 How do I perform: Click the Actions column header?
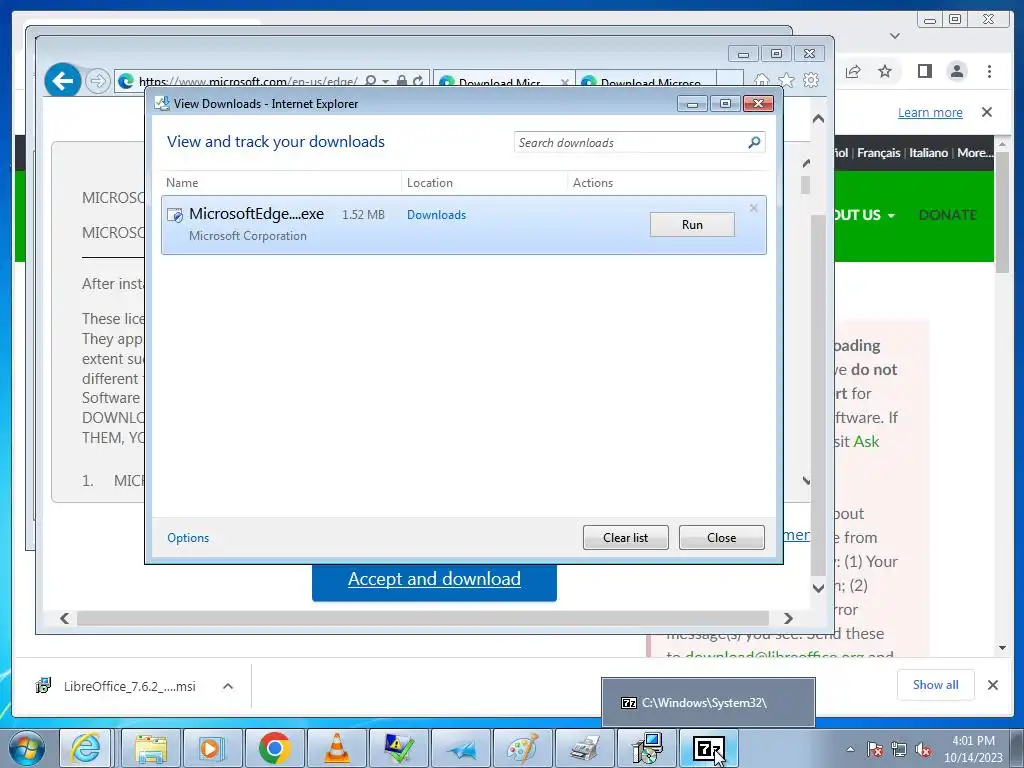tap(593, 183)
